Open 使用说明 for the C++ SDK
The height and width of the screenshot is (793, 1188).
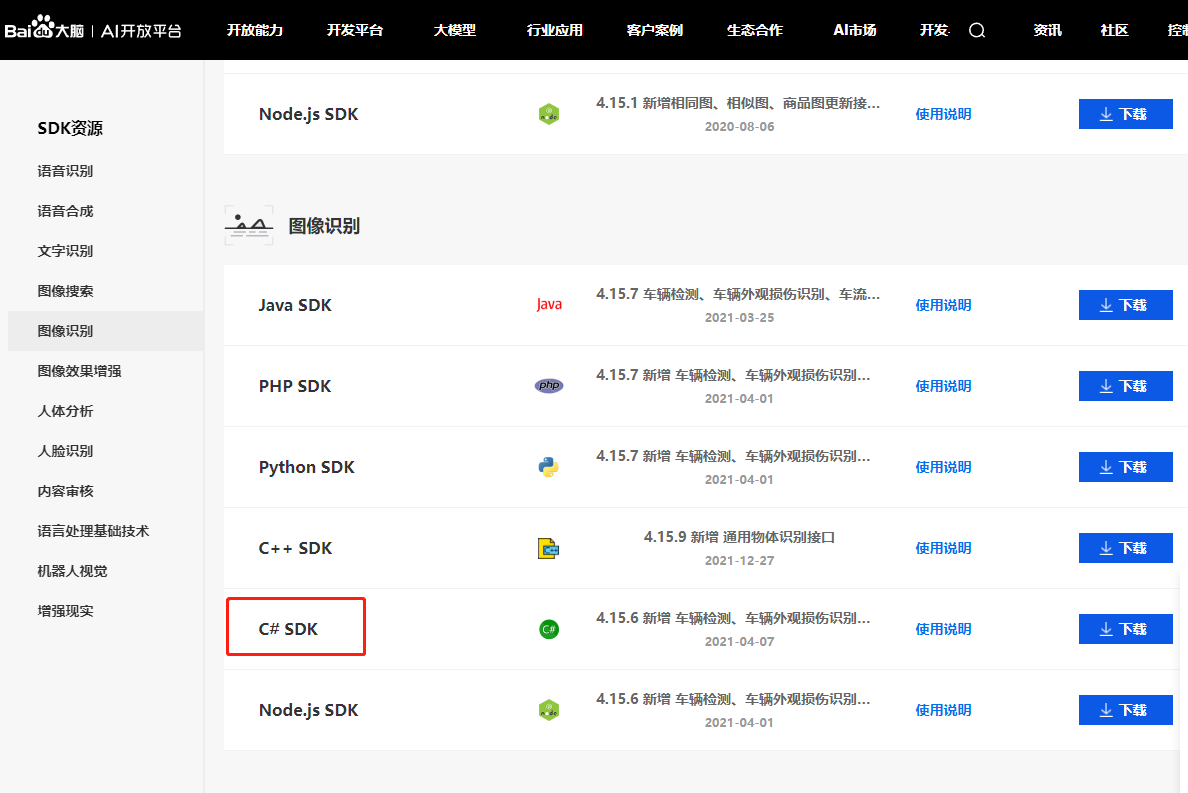(943, 548)
